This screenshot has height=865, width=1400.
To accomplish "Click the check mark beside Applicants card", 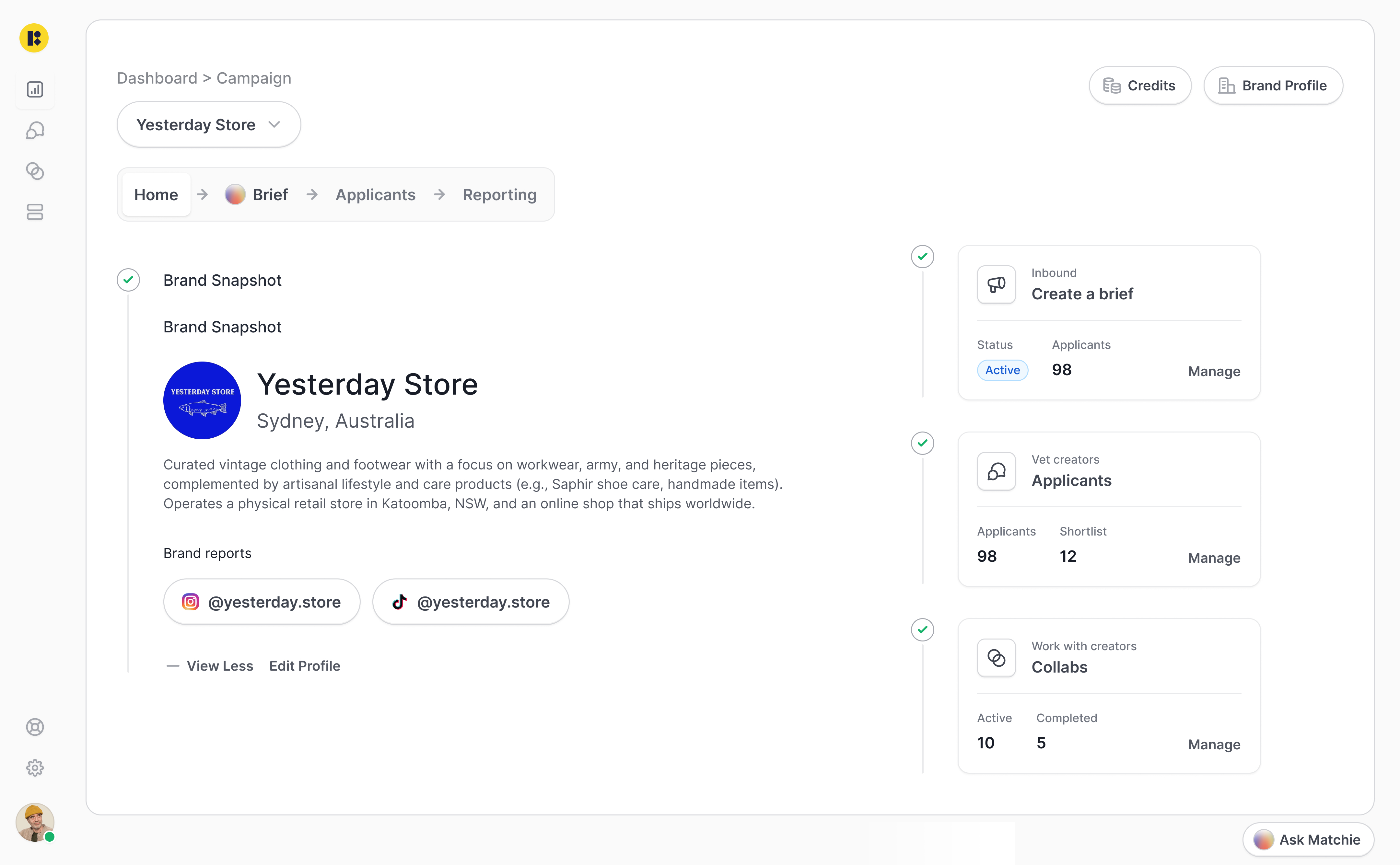I will 922,443.
